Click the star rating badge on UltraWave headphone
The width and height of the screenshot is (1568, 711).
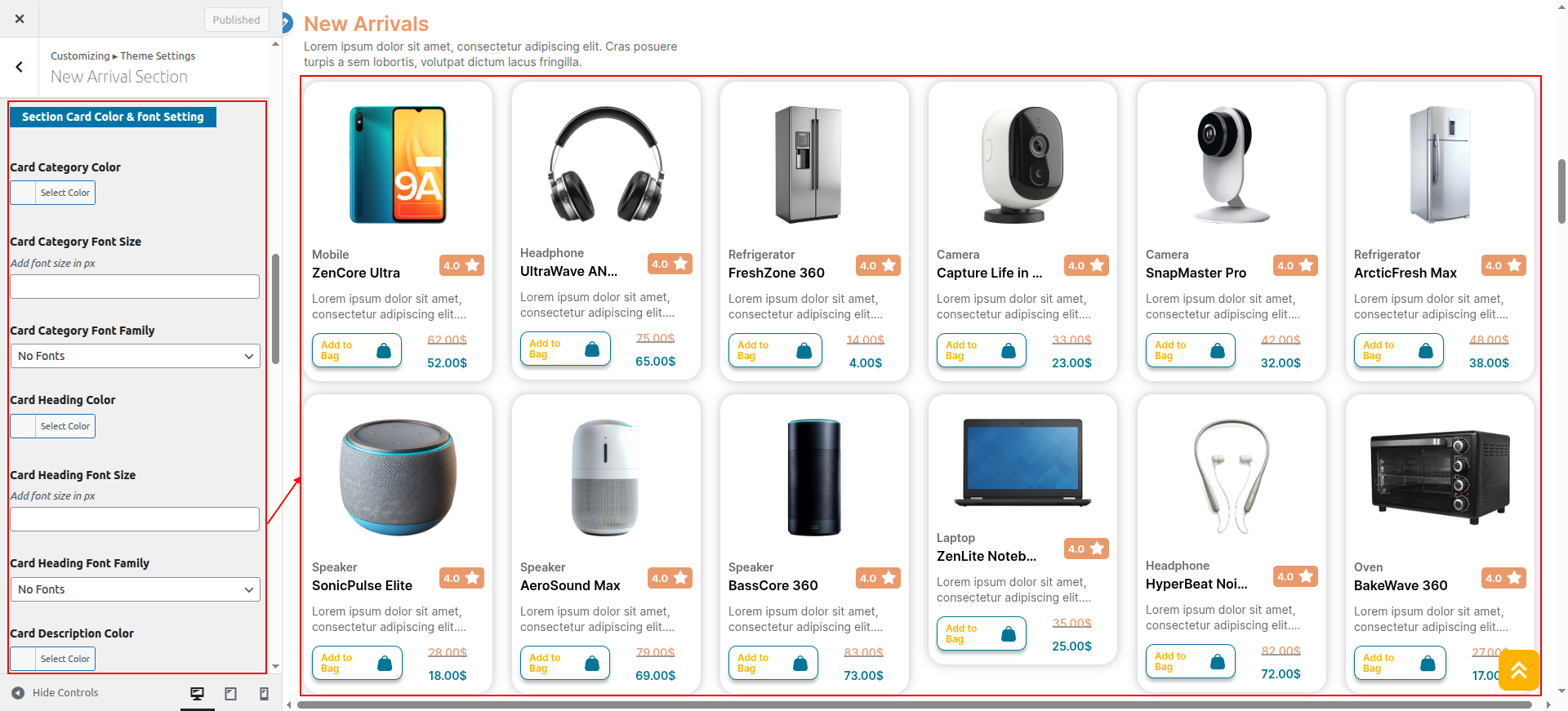click(670, 264)
